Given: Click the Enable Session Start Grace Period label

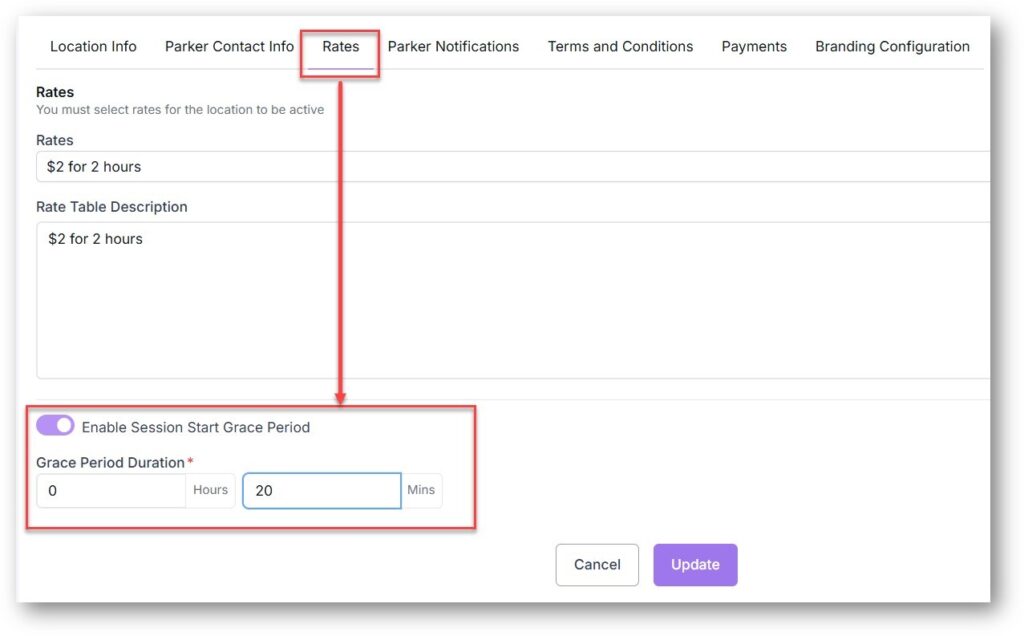Looking at the screenshot, I should [195, 427].
